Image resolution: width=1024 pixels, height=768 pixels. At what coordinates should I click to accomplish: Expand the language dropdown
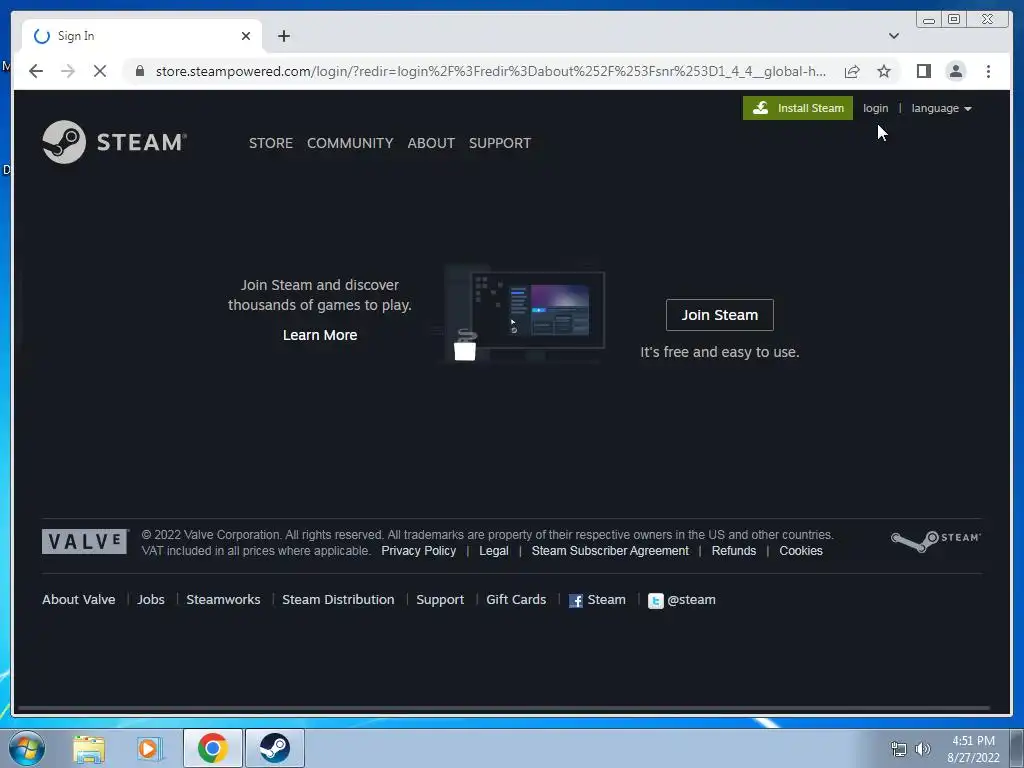pyautogui.click(x=941, y=108)
